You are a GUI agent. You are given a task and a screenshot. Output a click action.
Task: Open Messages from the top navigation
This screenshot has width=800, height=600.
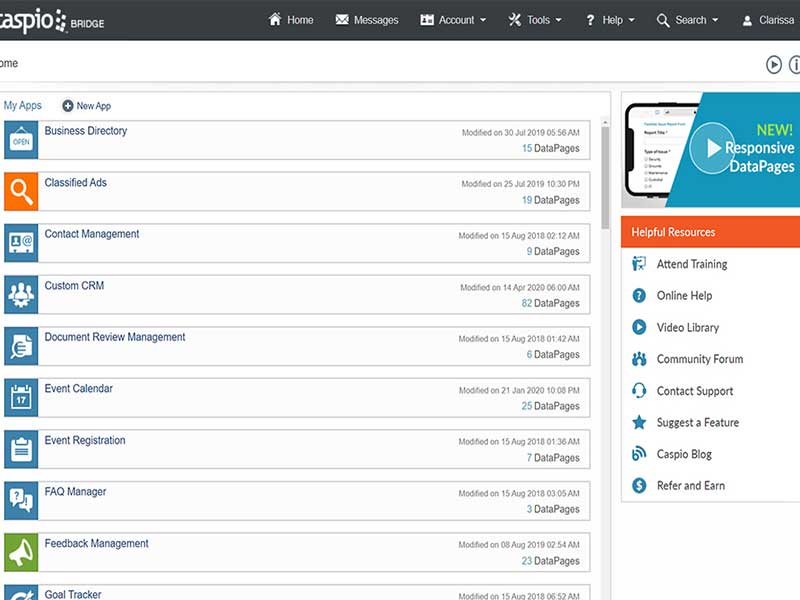pyautogui.click(x=367, y=20)
